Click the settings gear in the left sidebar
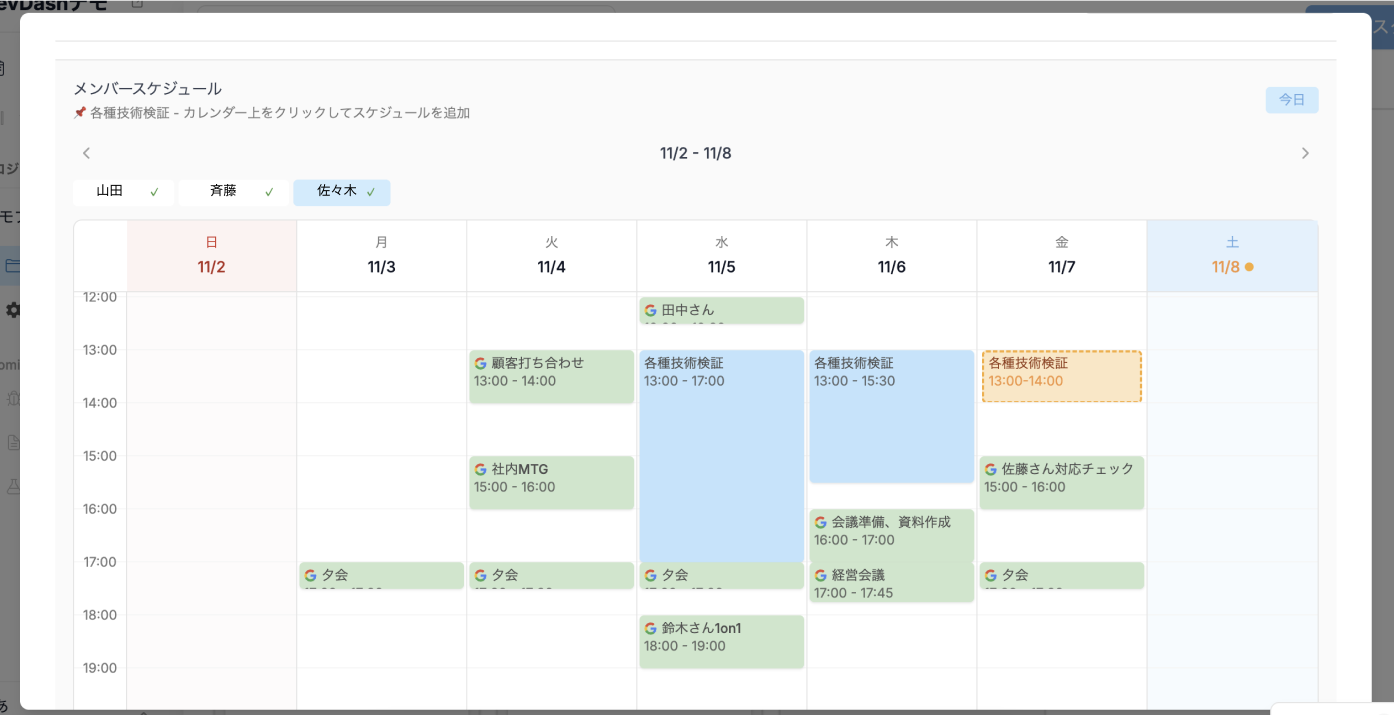The image size is (1394, 715). coord(13,310)
